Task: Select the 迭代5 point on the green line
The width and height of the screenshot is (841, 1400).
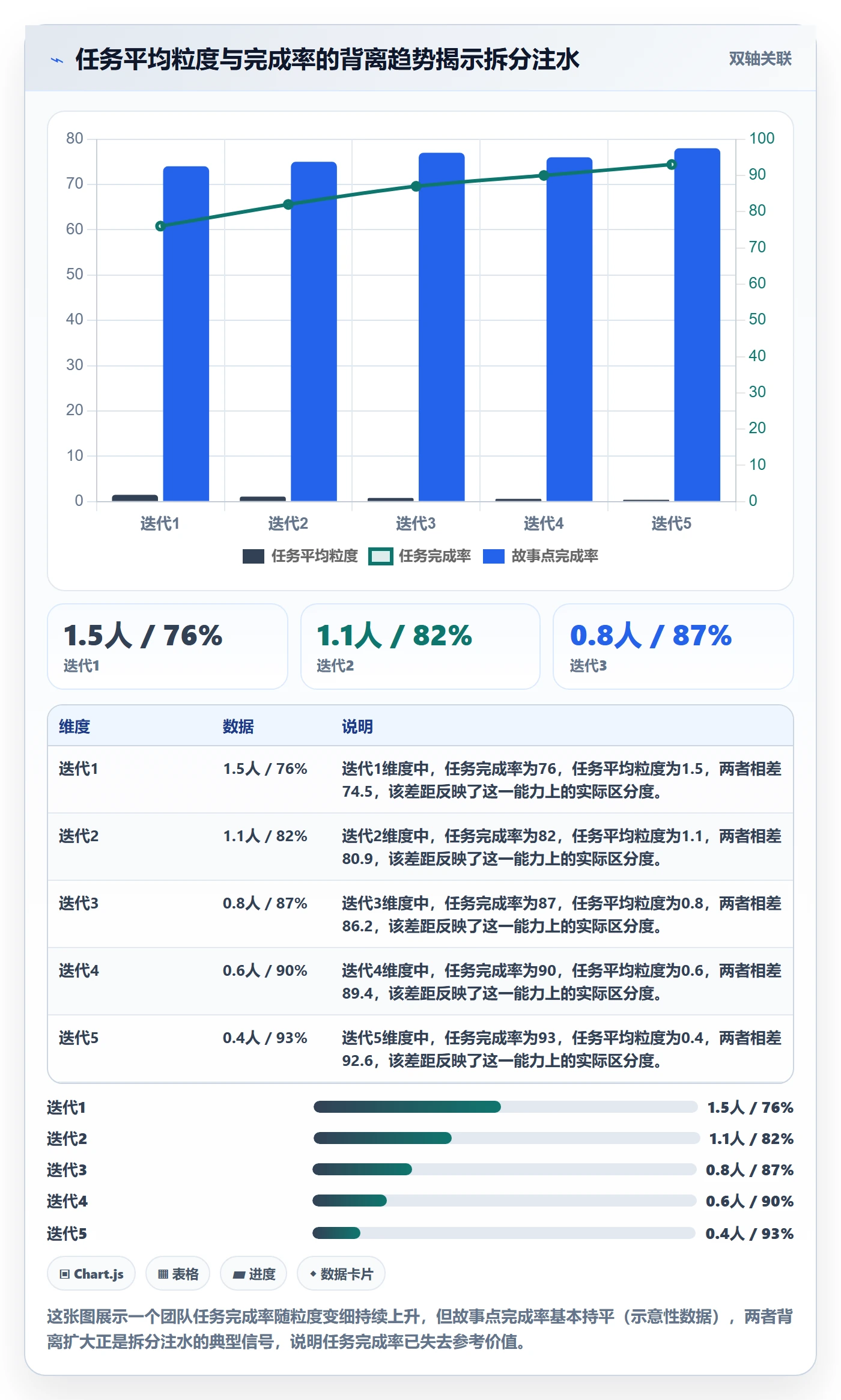Action: [672, 165]
